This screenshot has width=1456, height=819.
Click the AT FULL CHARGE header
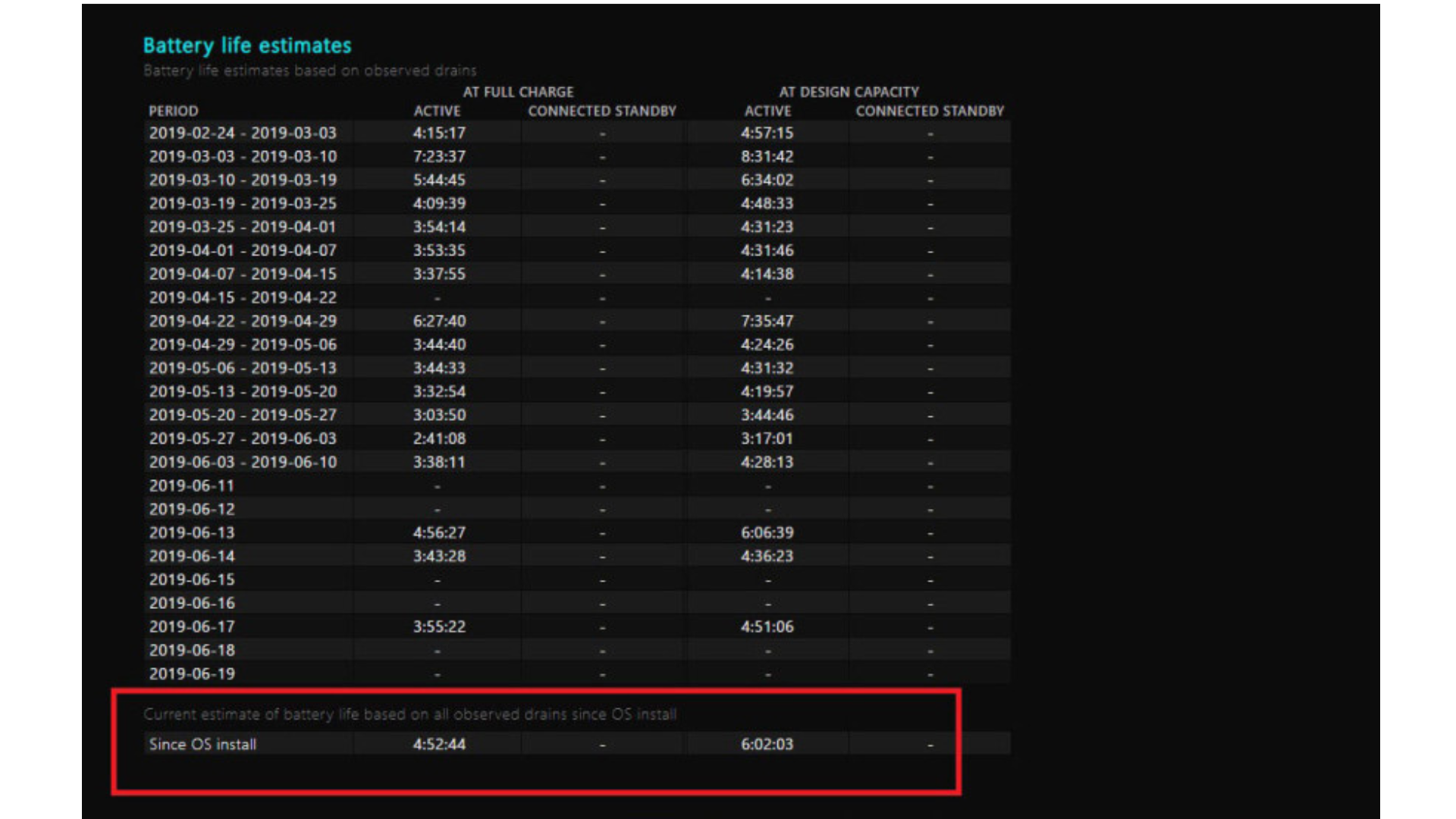[x=518, y=92]
